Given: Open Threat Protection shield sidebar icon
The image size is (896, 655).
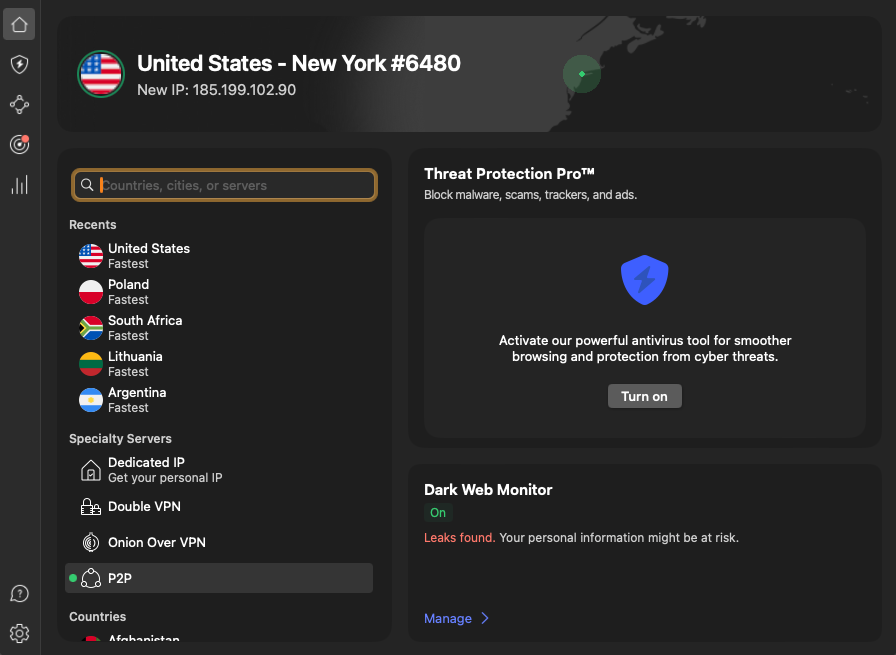Looking at the screenshot, I should [19, 64].
